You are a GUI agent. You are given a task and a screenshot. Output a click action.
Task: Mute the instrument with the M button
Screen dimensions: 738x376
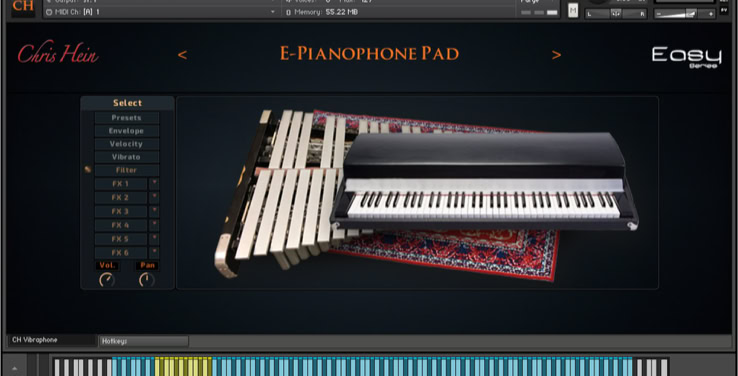click(x=573, y=10)
